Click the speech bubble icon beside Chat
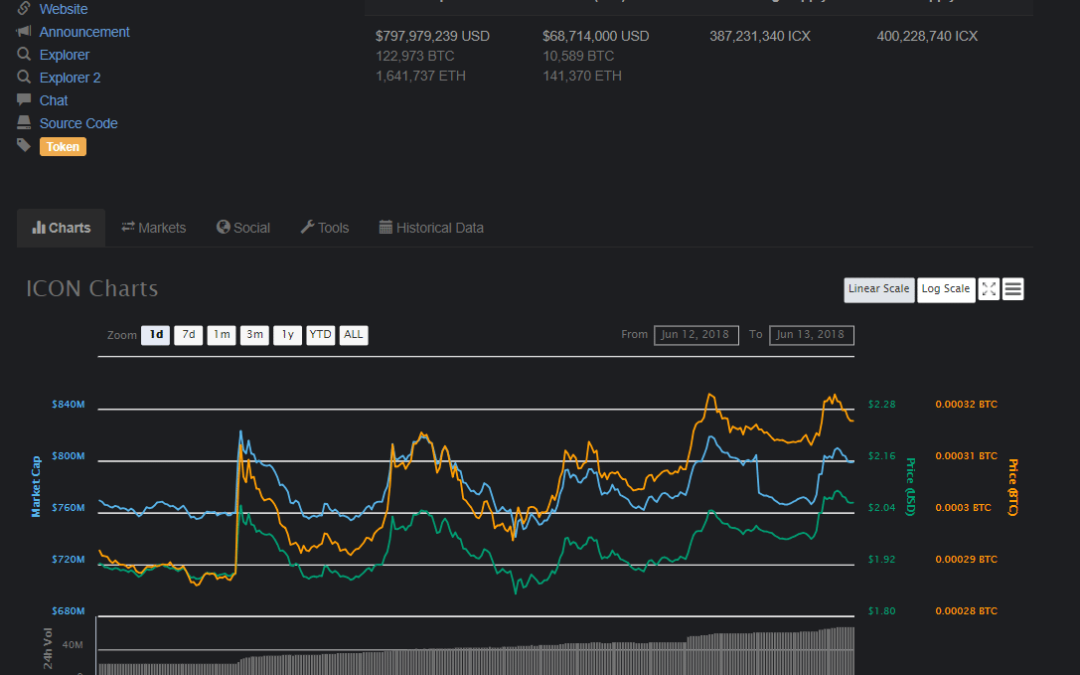 coord(23,99)
